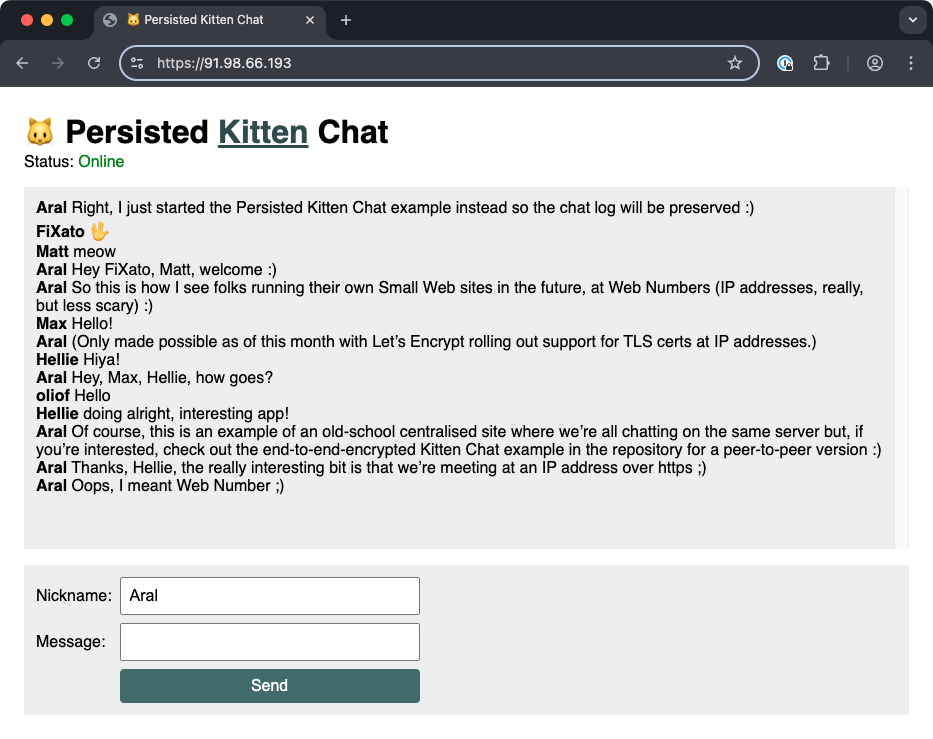Open the site information icon in address bar
Viewport: 933px width, 739px height.
137,63
